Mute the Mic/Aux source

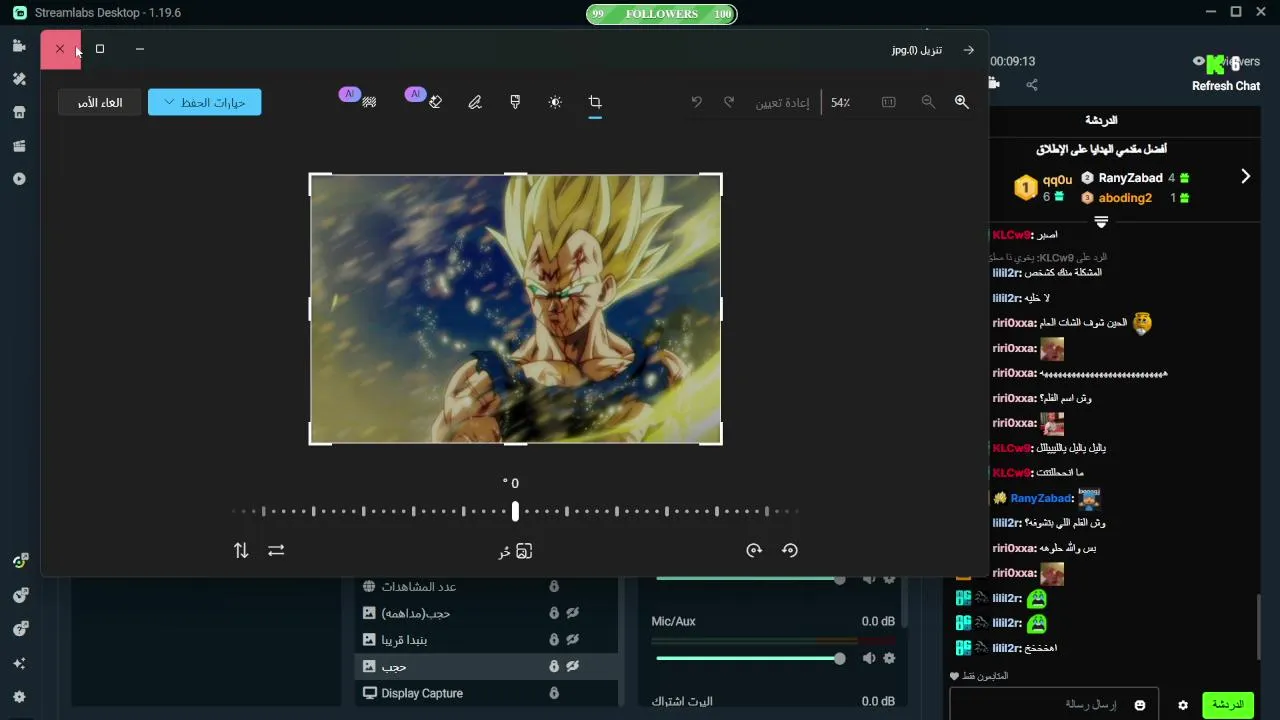[x=869, y=658]
